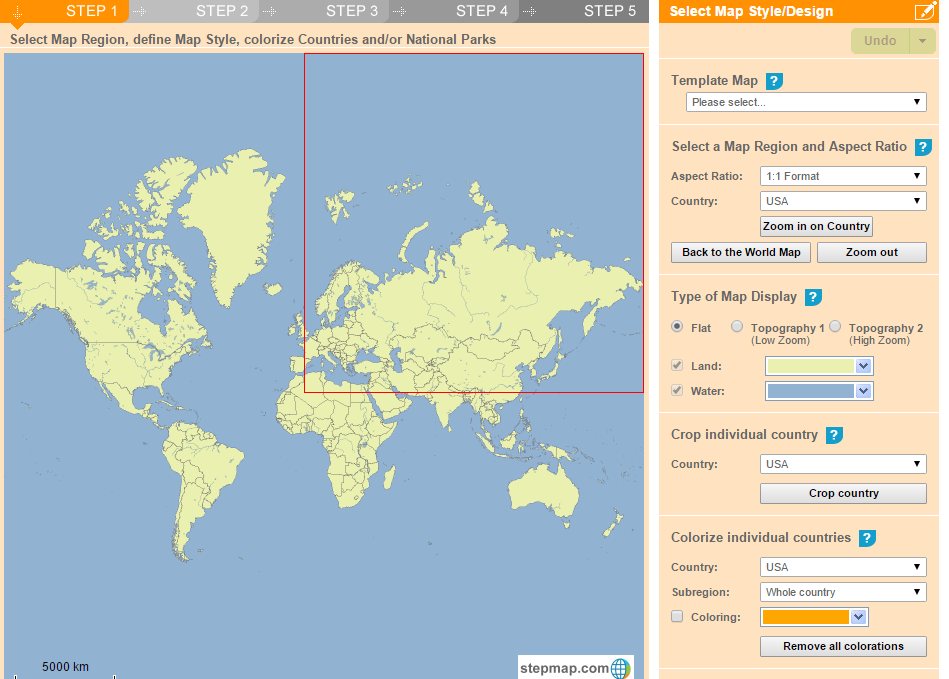
Task: Select the Topography 1 radio button
Action: click(736, 326)
